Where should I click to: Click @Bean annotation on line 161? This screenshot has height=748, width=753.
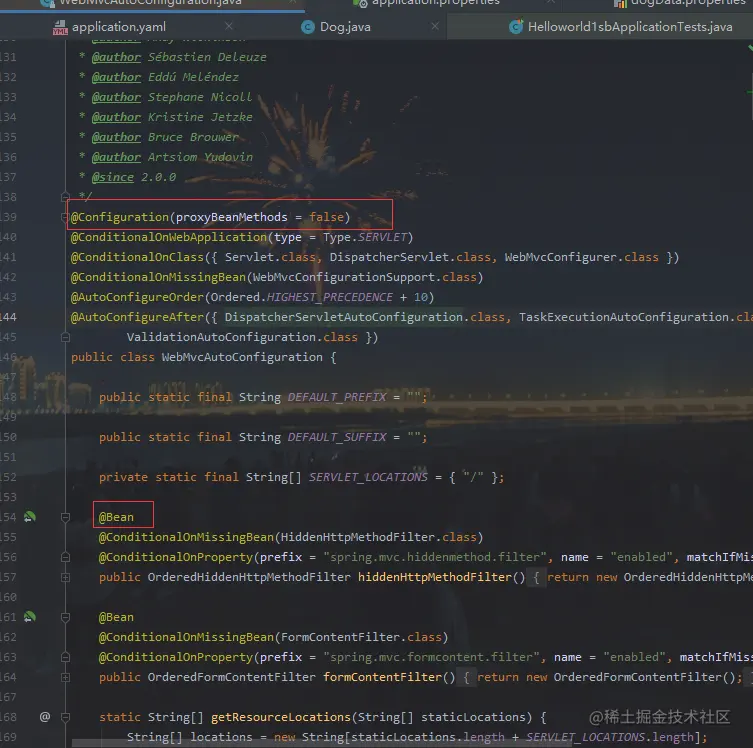tap(116, 617)
